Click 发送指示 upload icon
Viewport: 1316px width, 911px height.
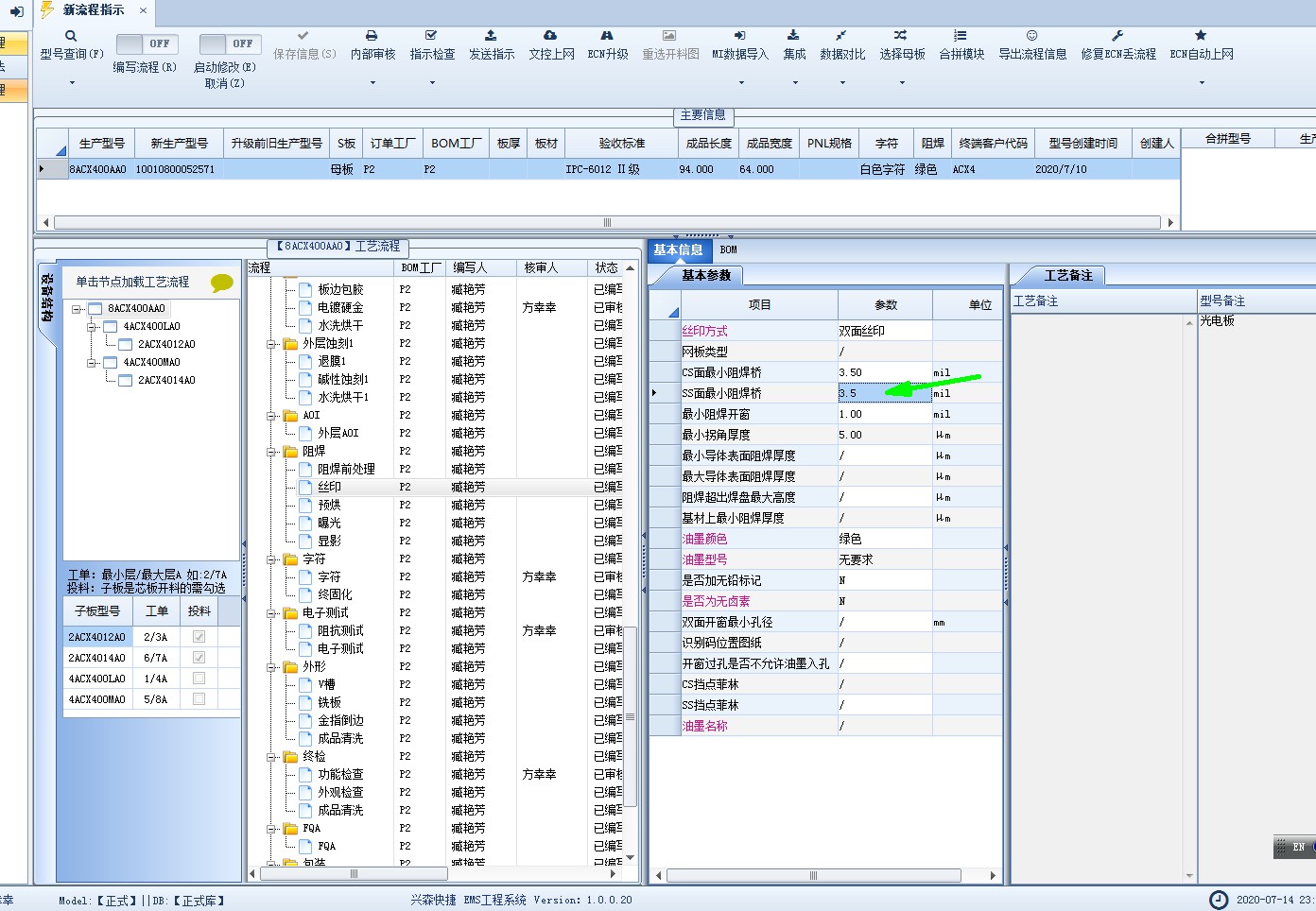(491, 36)
